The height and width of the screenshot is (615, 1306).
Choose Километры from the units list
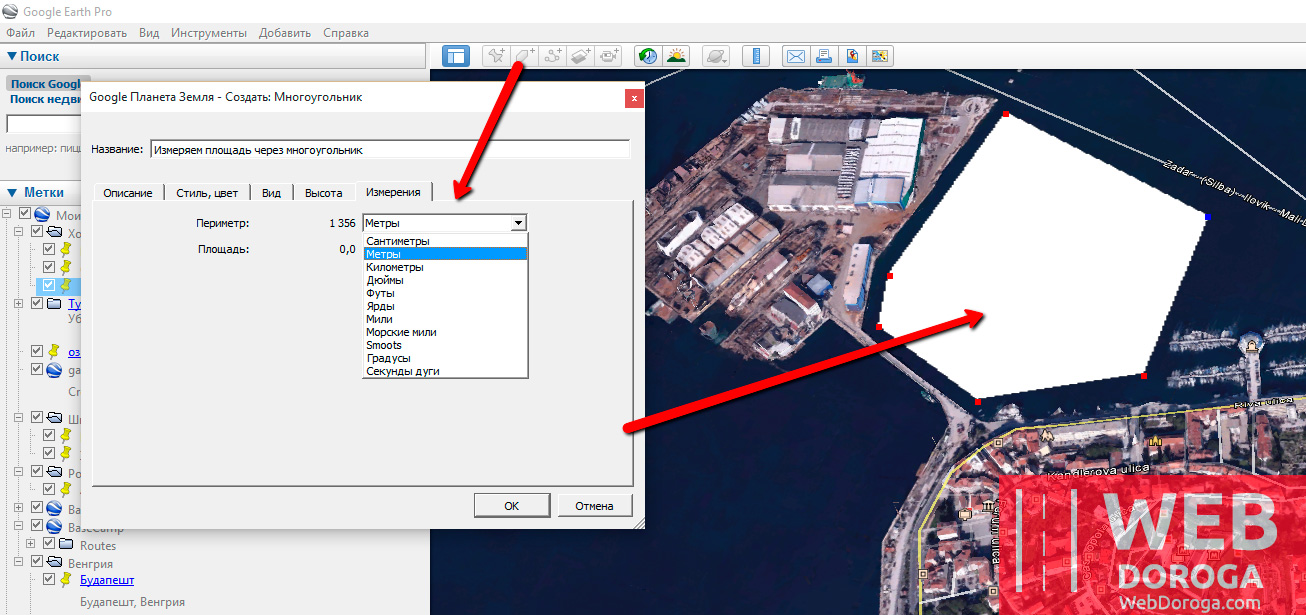[x=445, y=267]
